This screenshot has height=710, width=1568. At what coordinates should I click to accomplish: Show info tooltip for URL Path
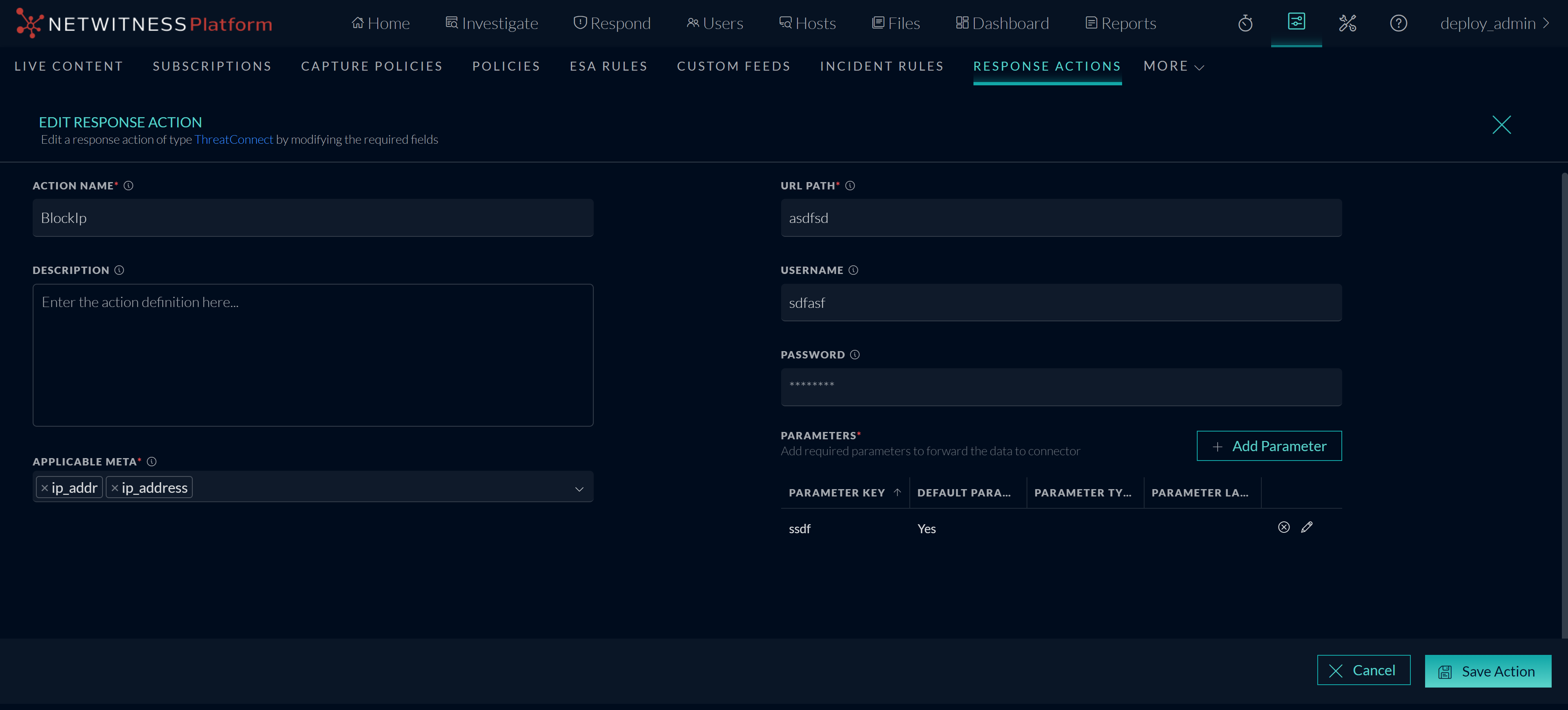(850, 185)
